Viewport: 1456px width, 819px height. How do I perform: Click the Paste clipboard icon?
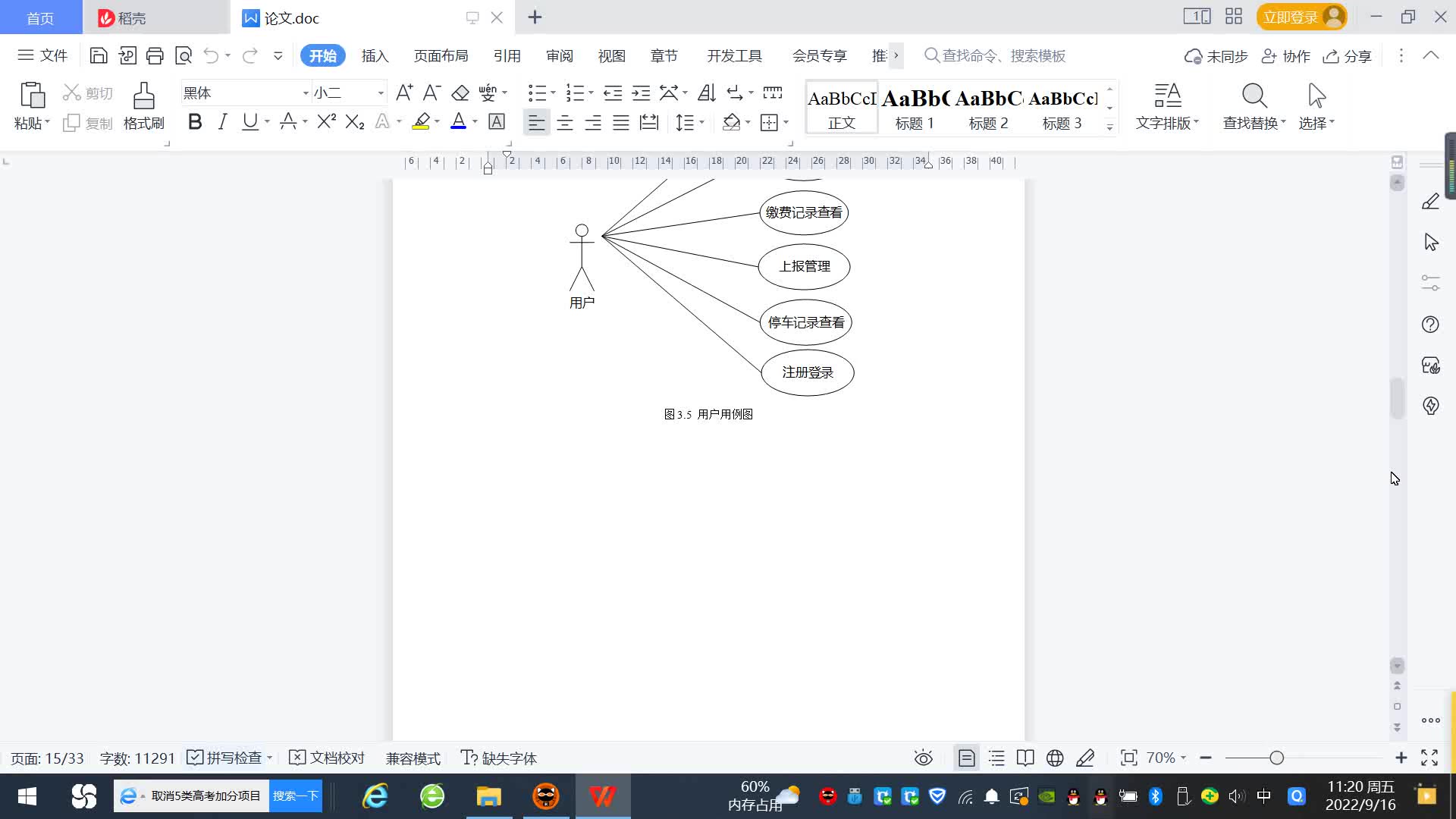(x=32, y=96)
